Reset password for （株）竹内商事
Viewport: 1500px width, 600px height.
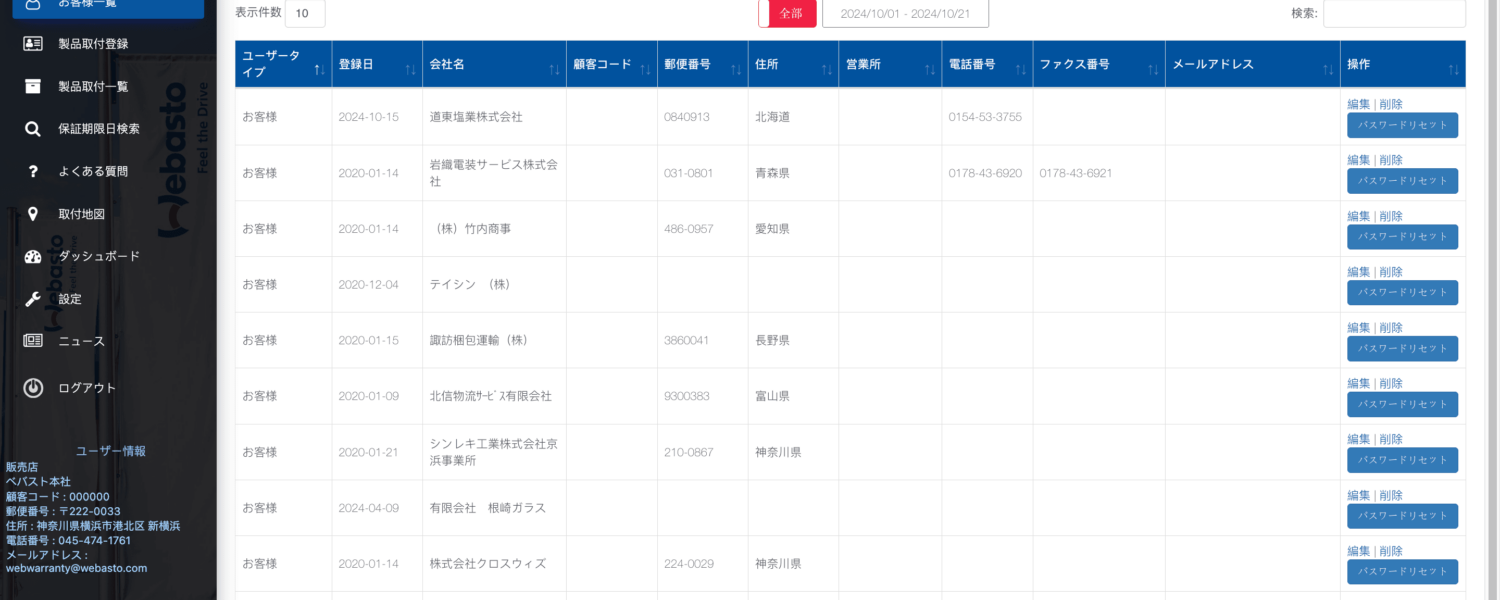click(1402, 237)
